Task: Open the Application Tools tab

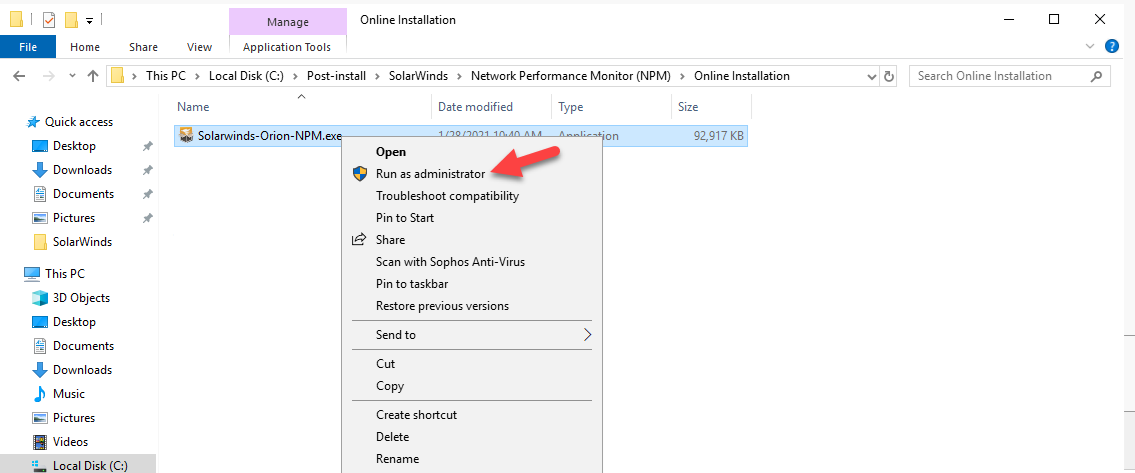Action: (287, 47)
